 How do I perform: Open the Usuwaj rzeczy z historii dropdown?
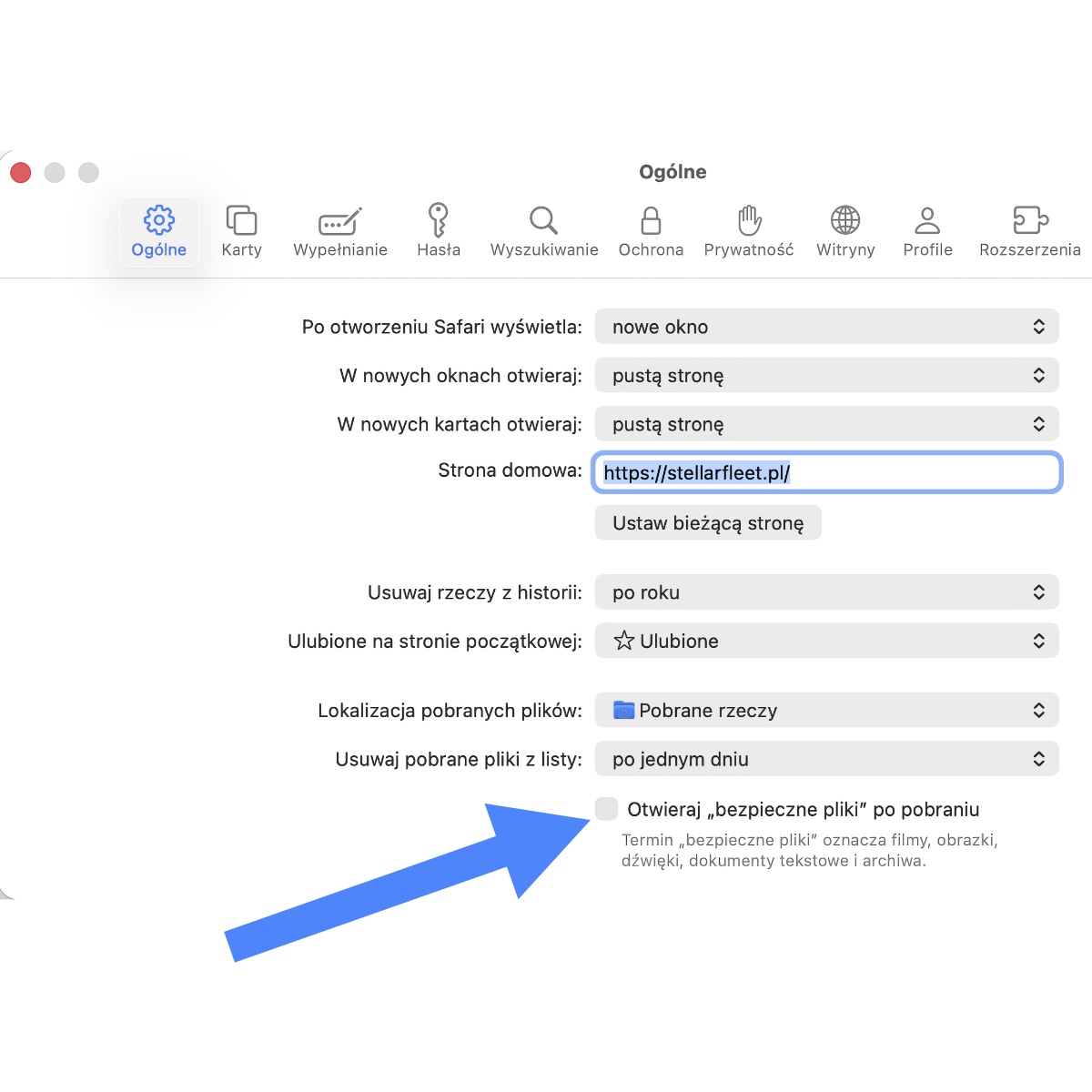click(827, 592)
